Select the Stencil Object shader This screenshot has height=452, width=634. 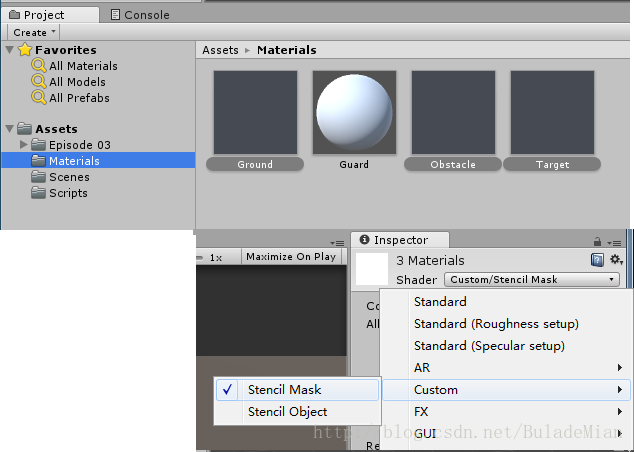click(x=297, y=412)
